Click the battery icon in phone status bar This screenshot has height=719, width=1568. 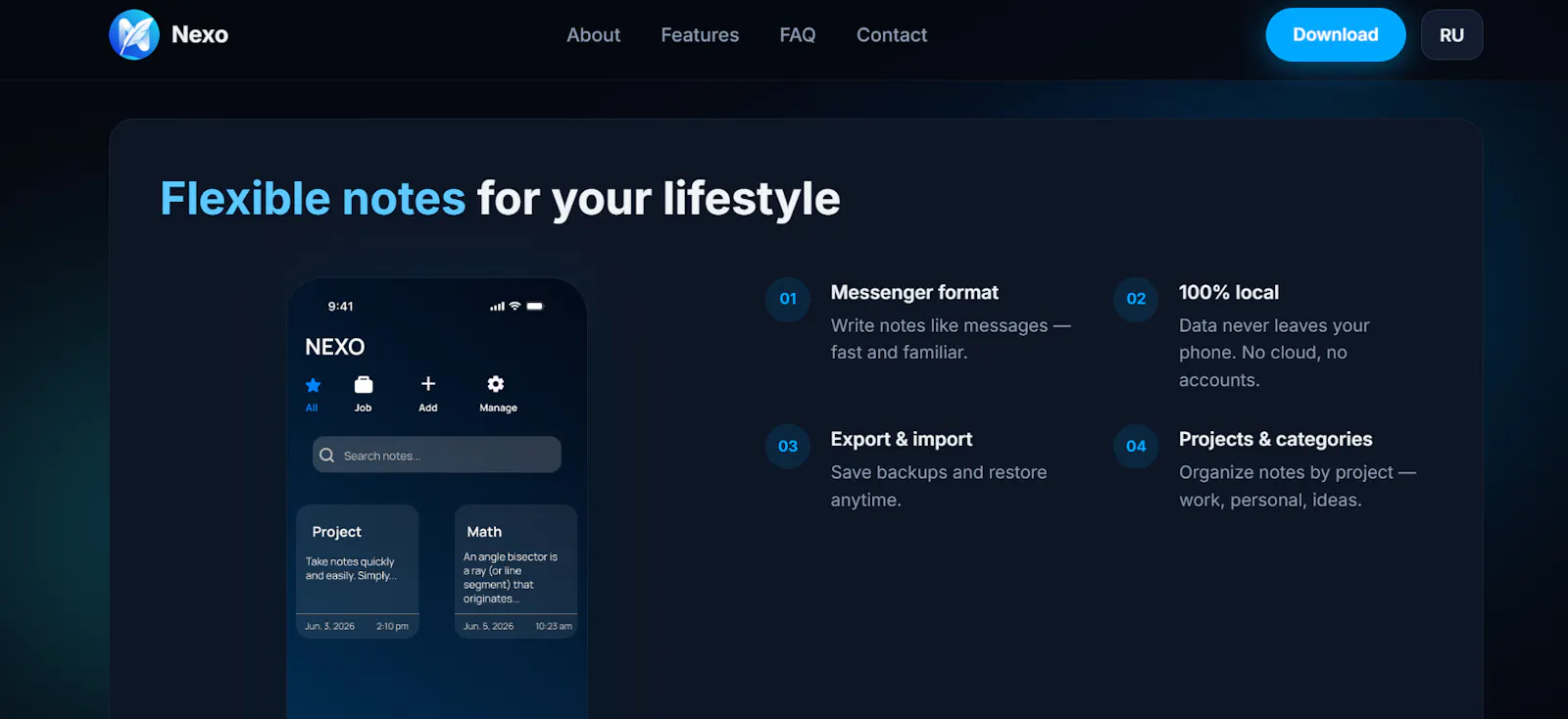tap(535, 307)
